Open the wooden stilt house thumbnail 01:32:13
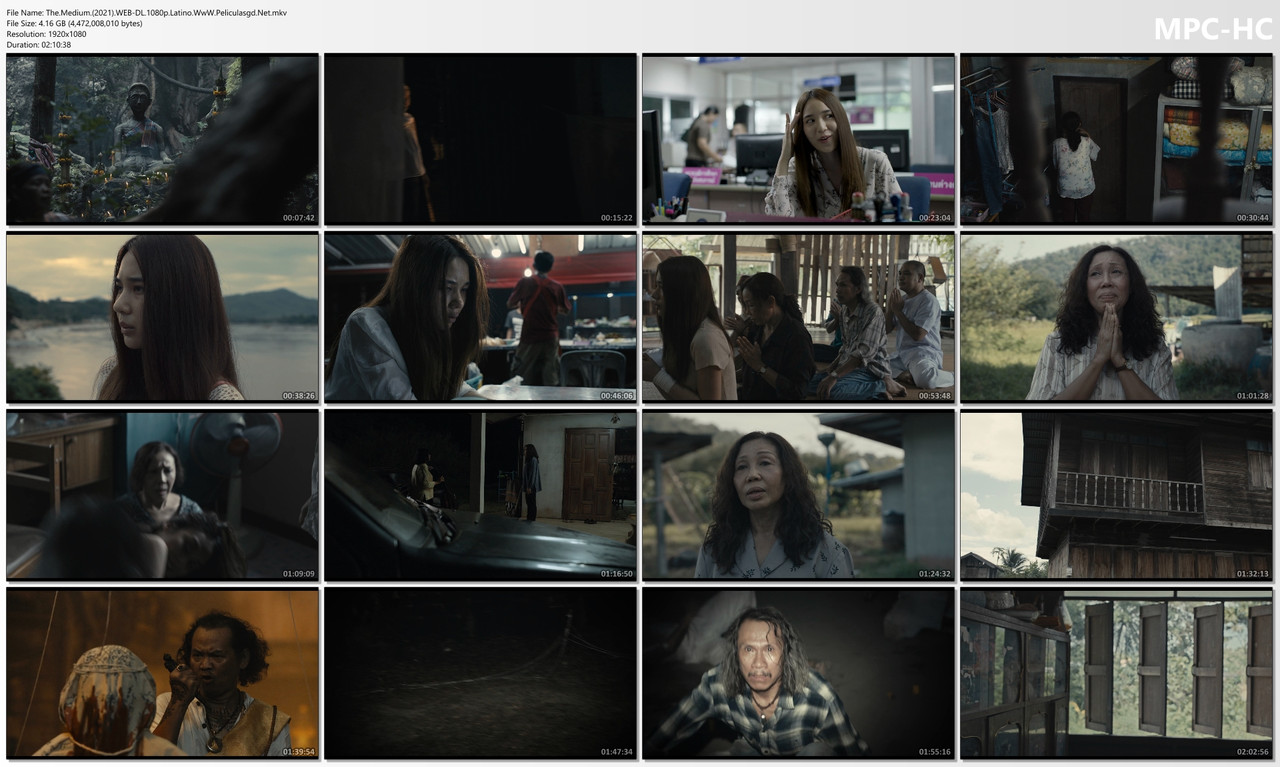 pos(1116,496)
